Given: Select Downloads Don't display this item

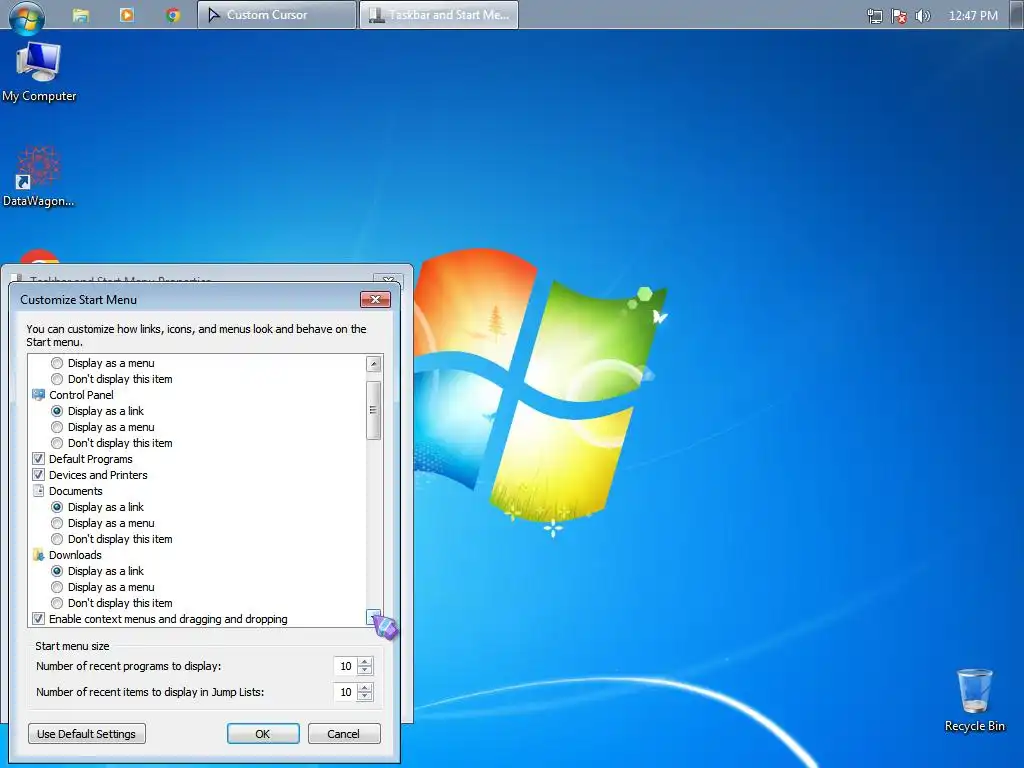Looking at the screenshot, I should [57, 603].
